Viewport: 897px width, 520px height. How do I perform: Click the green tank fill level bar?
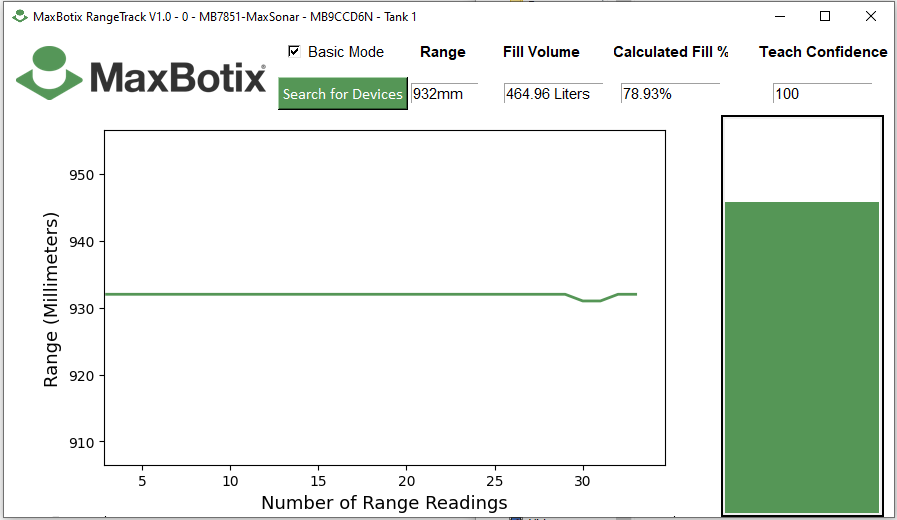click(x=801, y=357)
